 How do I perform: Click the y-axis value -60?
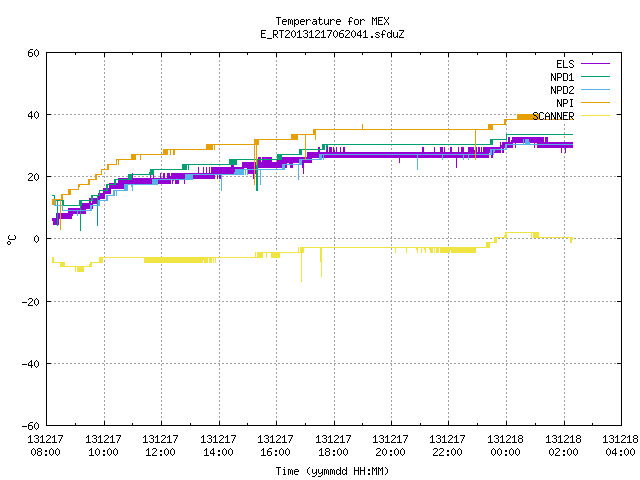click(31, 426)
